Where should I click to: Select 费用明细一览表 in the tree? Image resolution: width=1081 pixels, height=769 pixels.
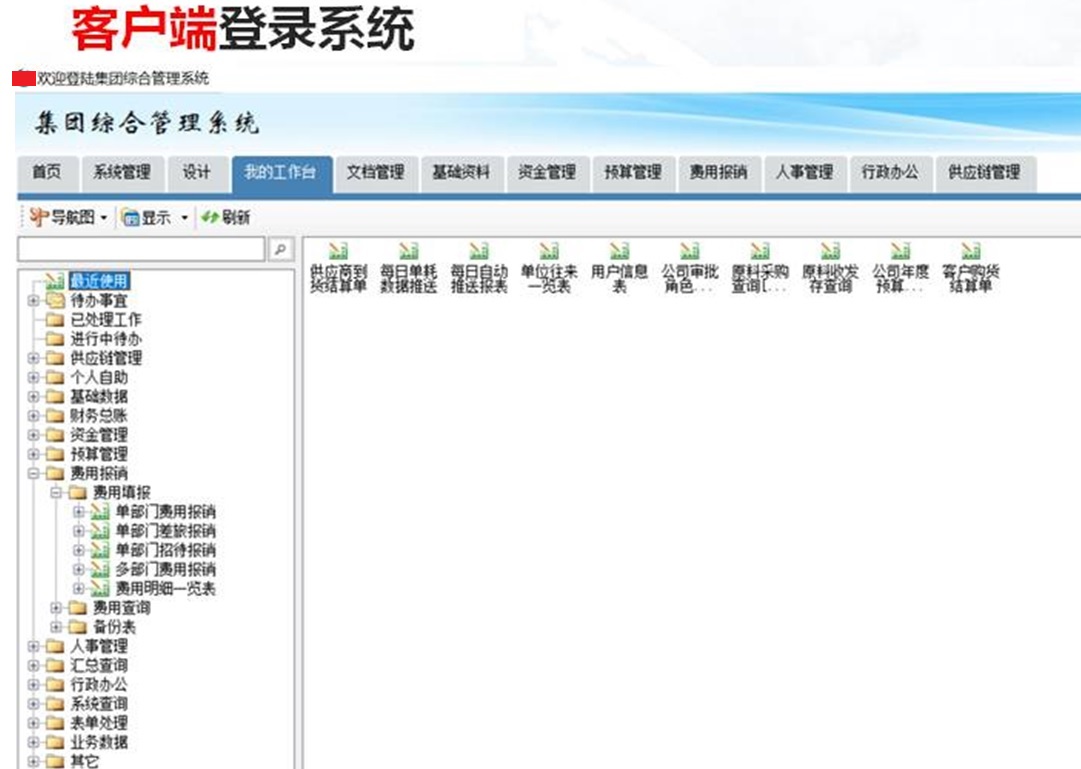click(165, 589)
